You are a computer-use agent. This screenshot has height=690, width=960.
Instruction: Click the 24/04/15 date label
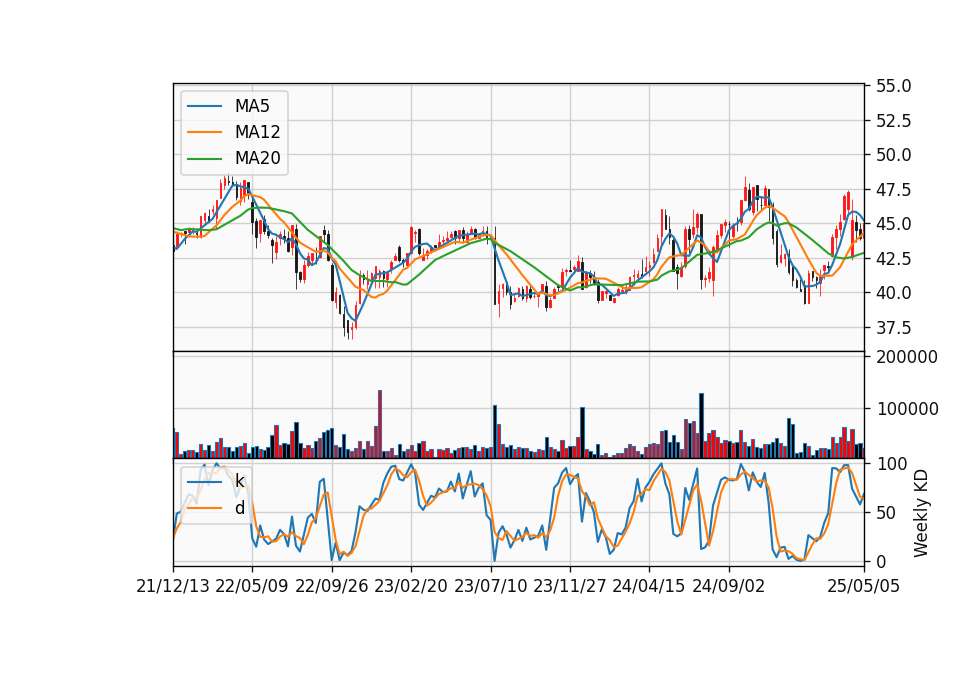649,586
